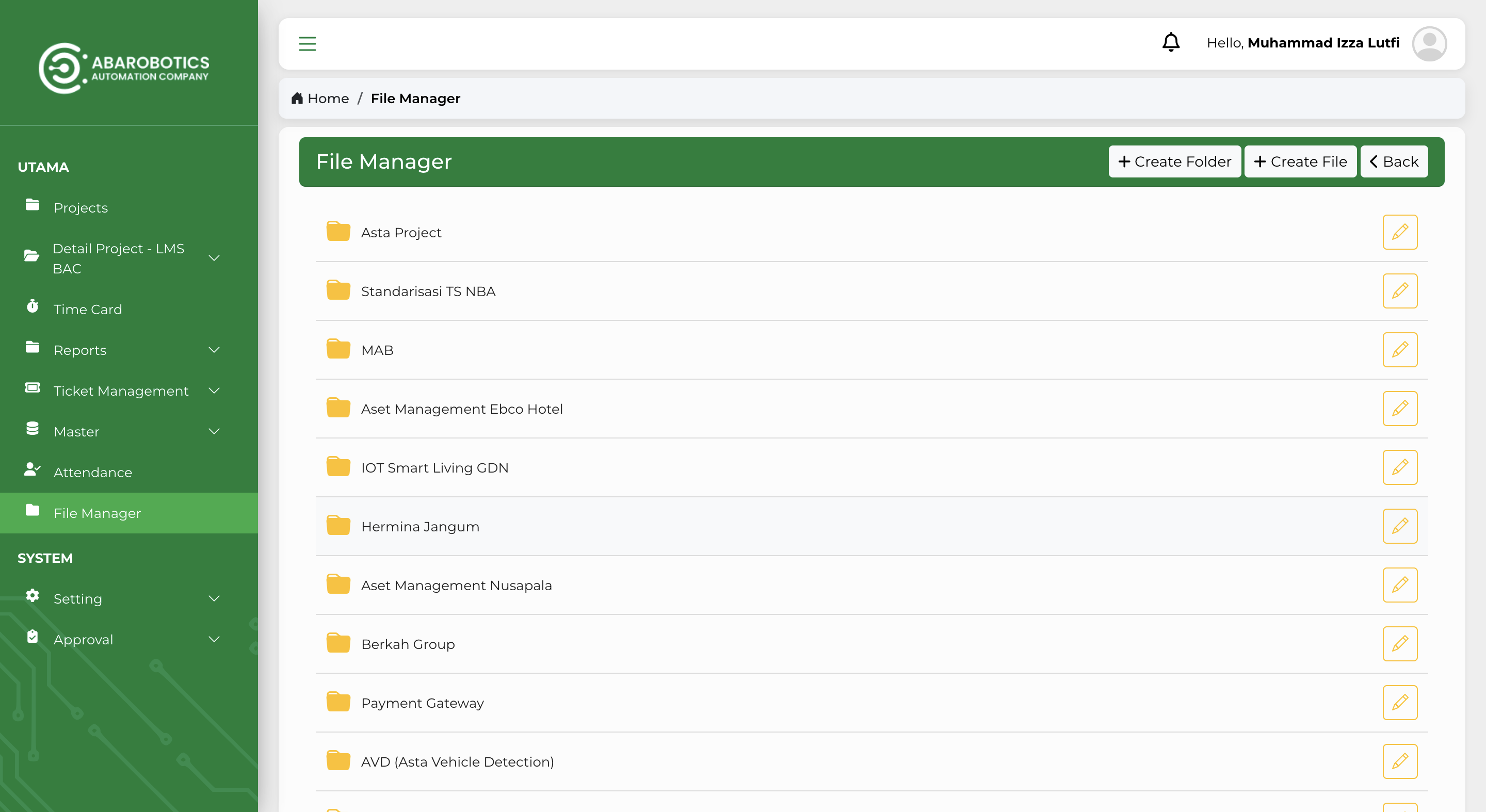Screen dimensions: 1486x812
Task: Click the Berkah Group folder icon
Action: click(x=338, y=643)
